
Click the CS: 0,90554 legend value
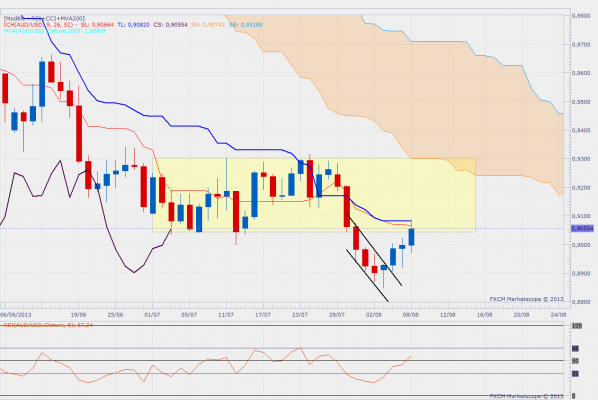170,25
